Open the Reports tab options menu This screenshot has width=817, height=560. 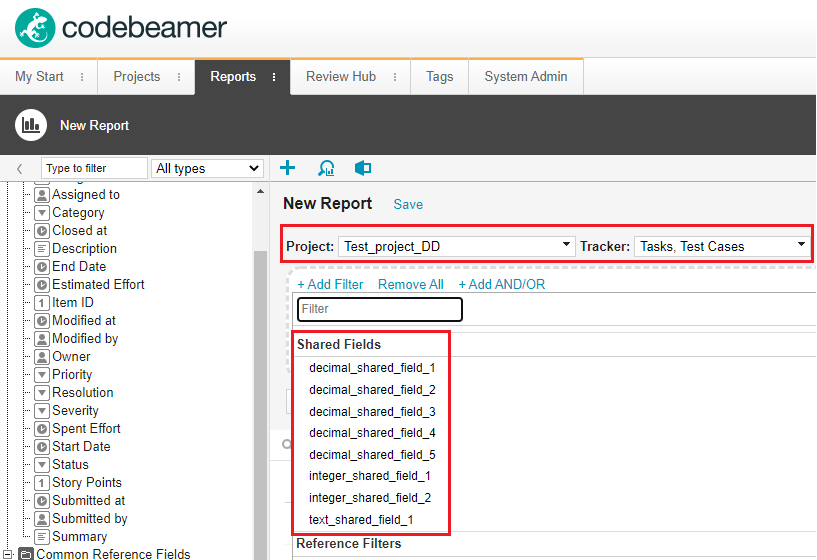pos(274,77)
